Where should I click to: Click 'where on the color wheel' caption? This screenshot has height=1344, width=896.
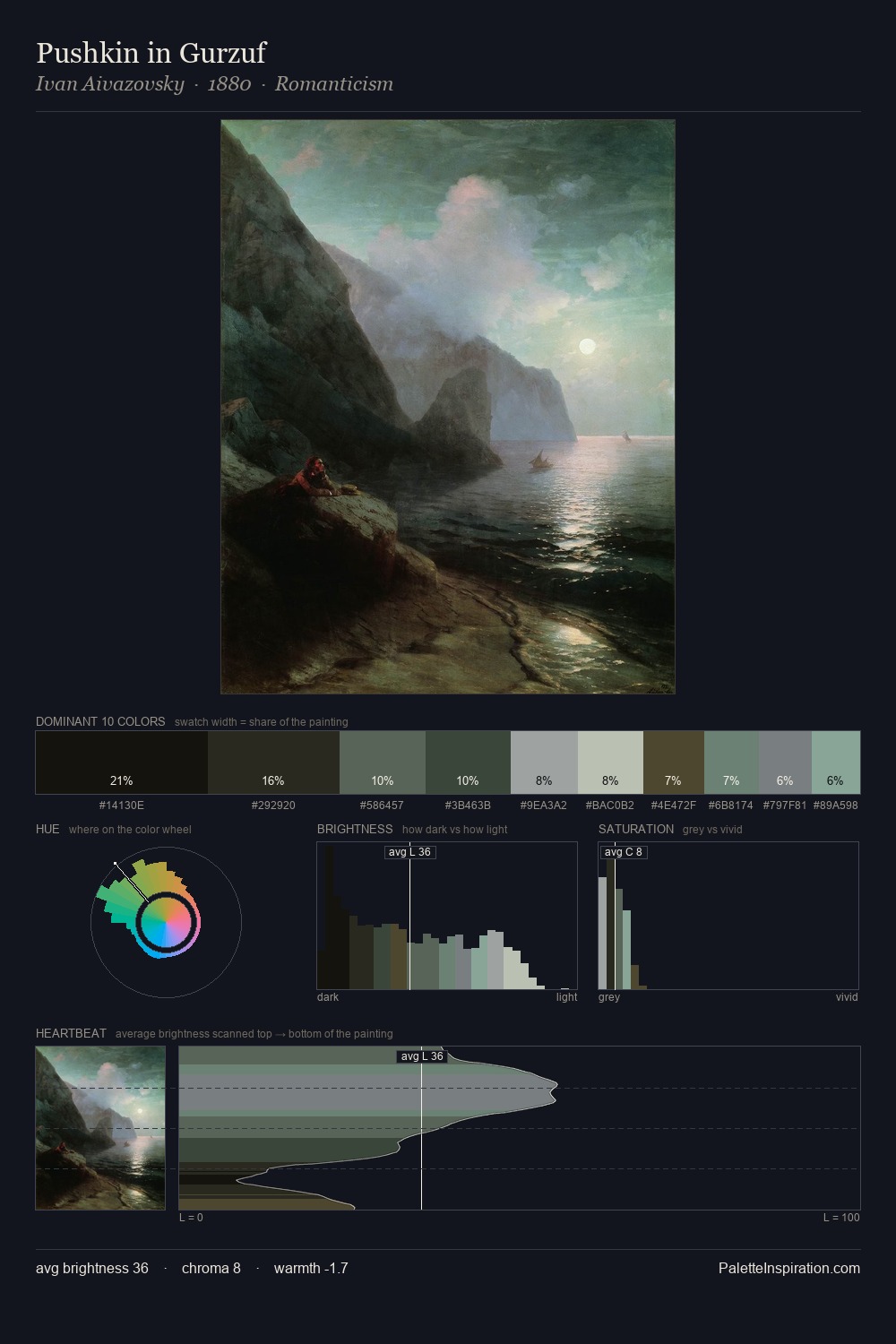[x=130, y=830]
